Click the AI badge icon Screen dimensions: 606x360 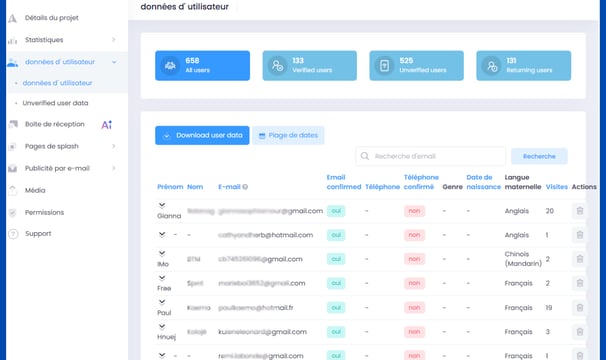(x=107, y=125)
